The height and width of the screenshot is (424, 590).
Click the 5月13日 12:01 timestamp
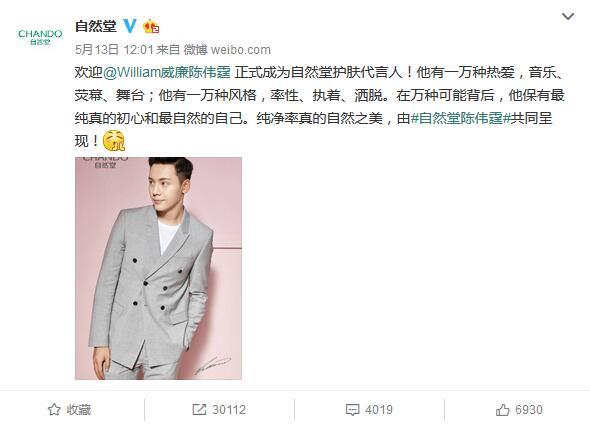click(x=114, y=50)
